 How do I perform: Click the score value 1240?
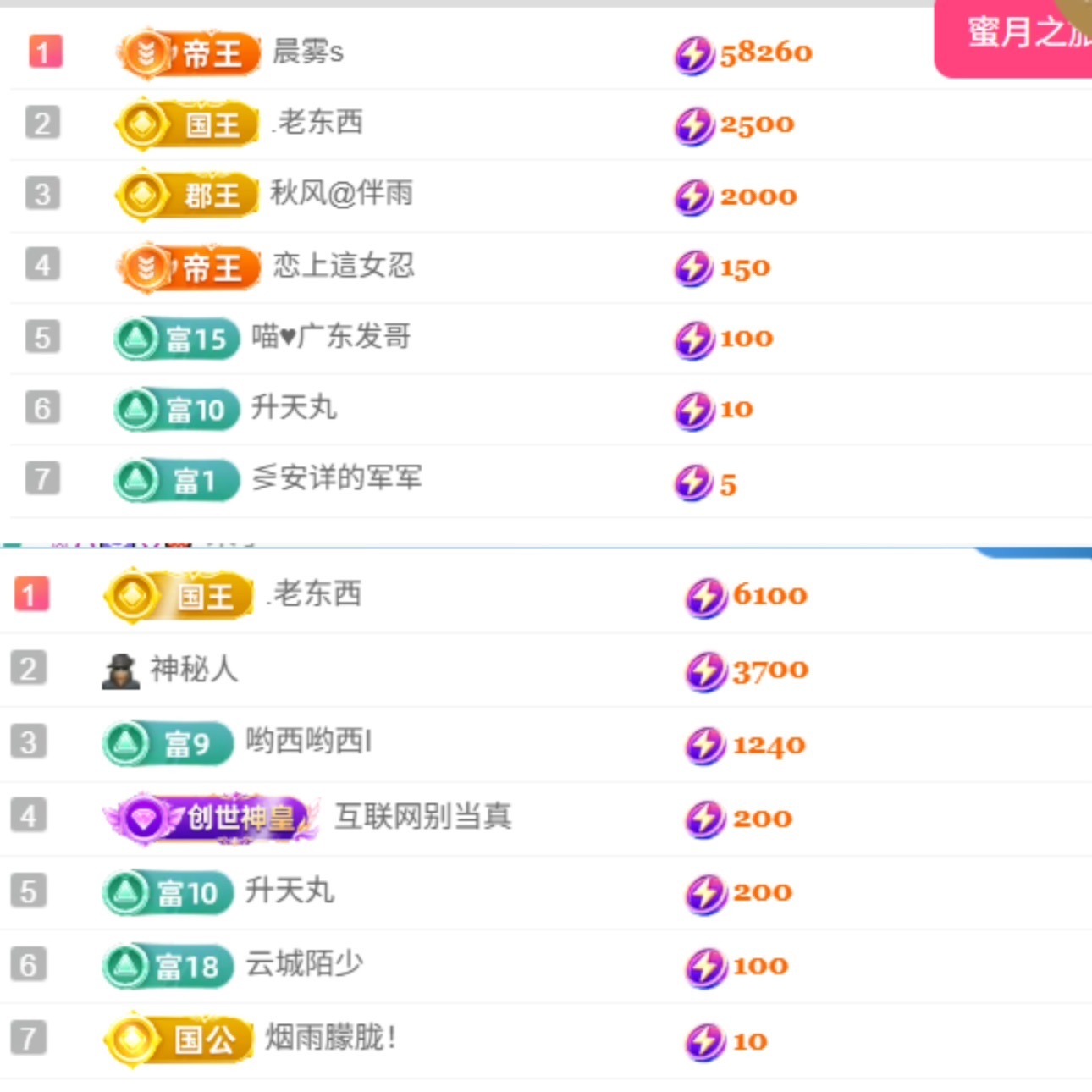pos(769,746)
